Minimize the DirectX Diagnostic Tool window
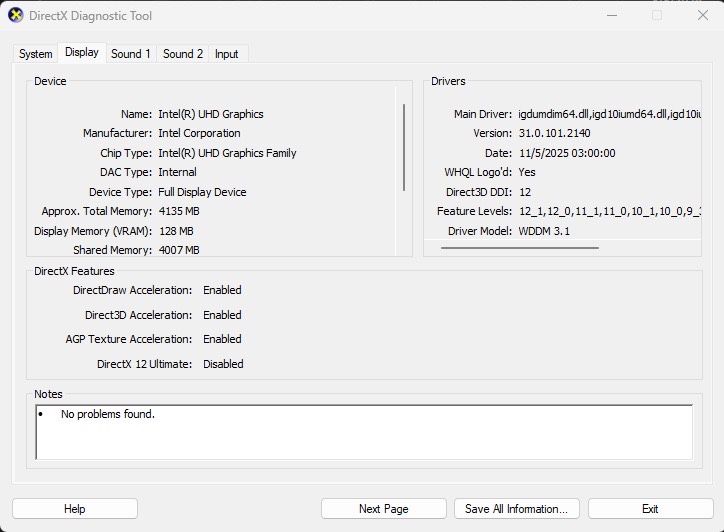The width and height of the screenshot is (724, 532). [612, 15]
